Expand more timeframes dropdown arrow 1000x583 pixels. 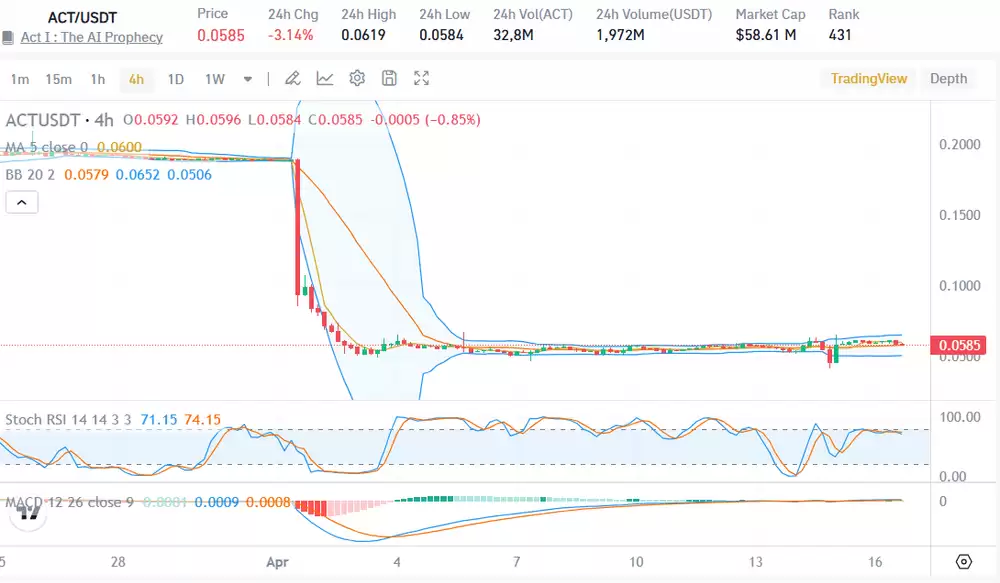(x=248, y=79)
